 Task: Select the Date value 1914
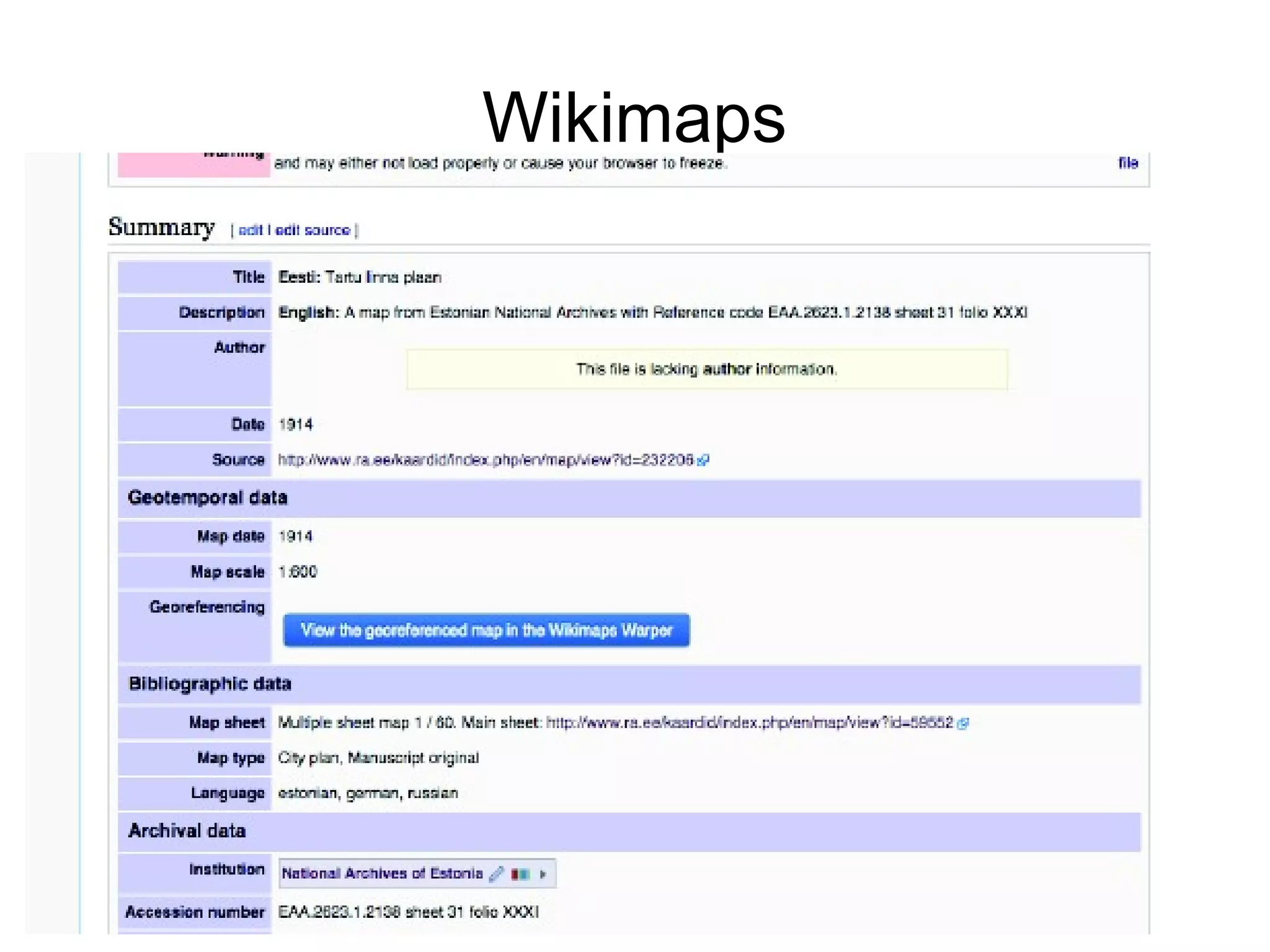(295, 425)
